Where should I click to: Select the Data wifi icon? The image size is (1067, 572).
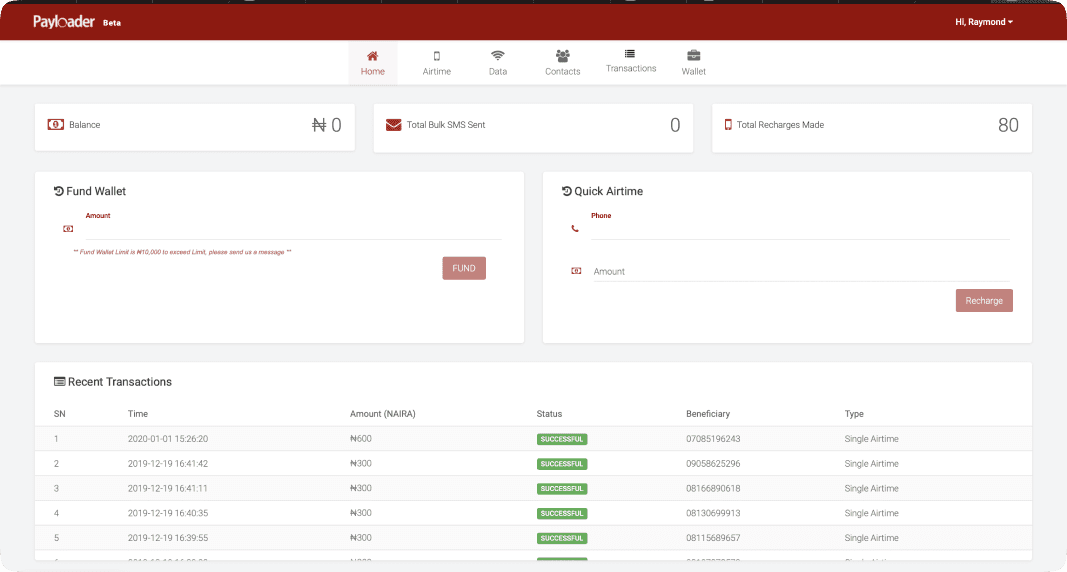click(498, 56)
